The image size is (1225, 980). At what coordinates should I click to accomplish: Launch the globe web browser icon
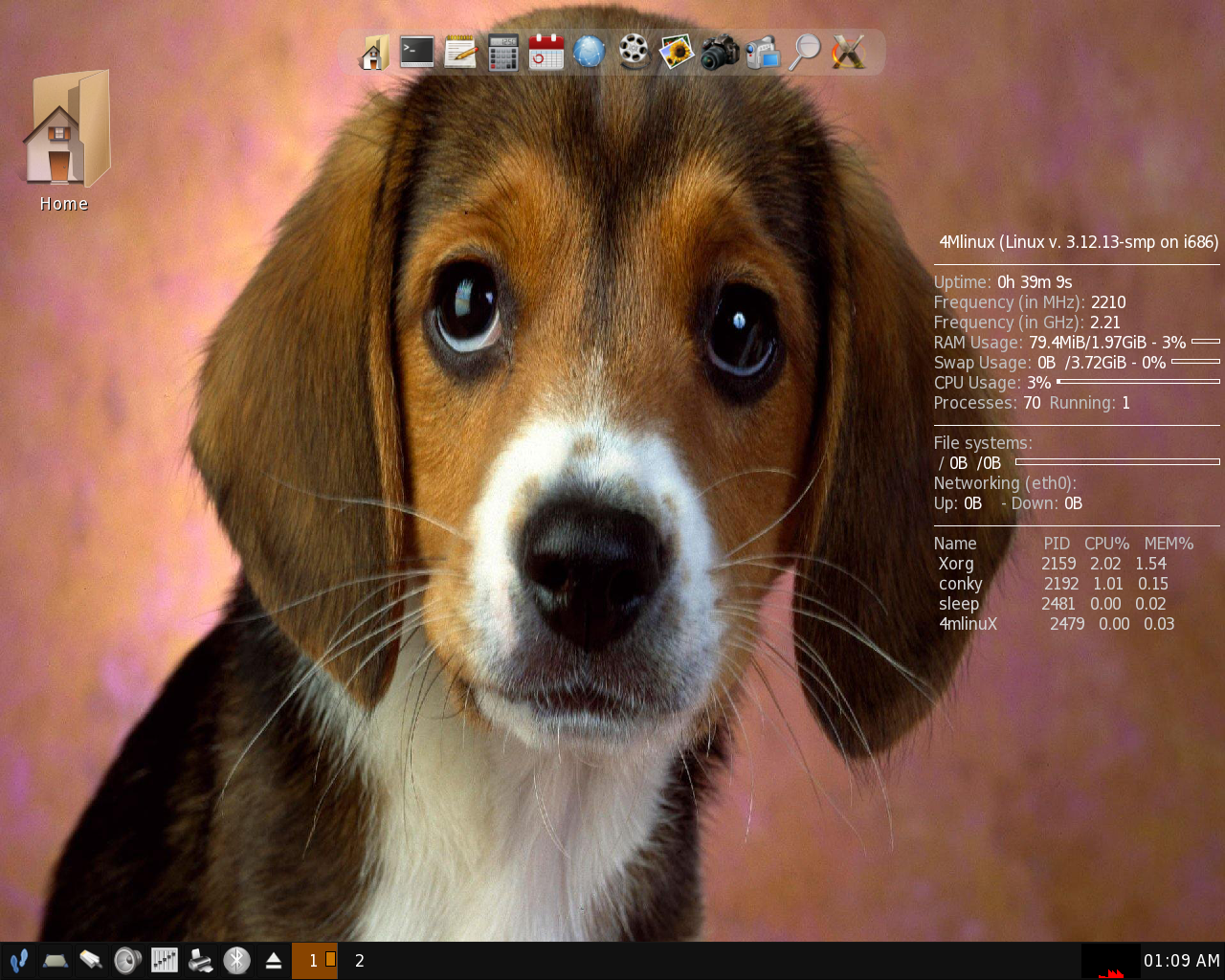[x=590, y=52]
